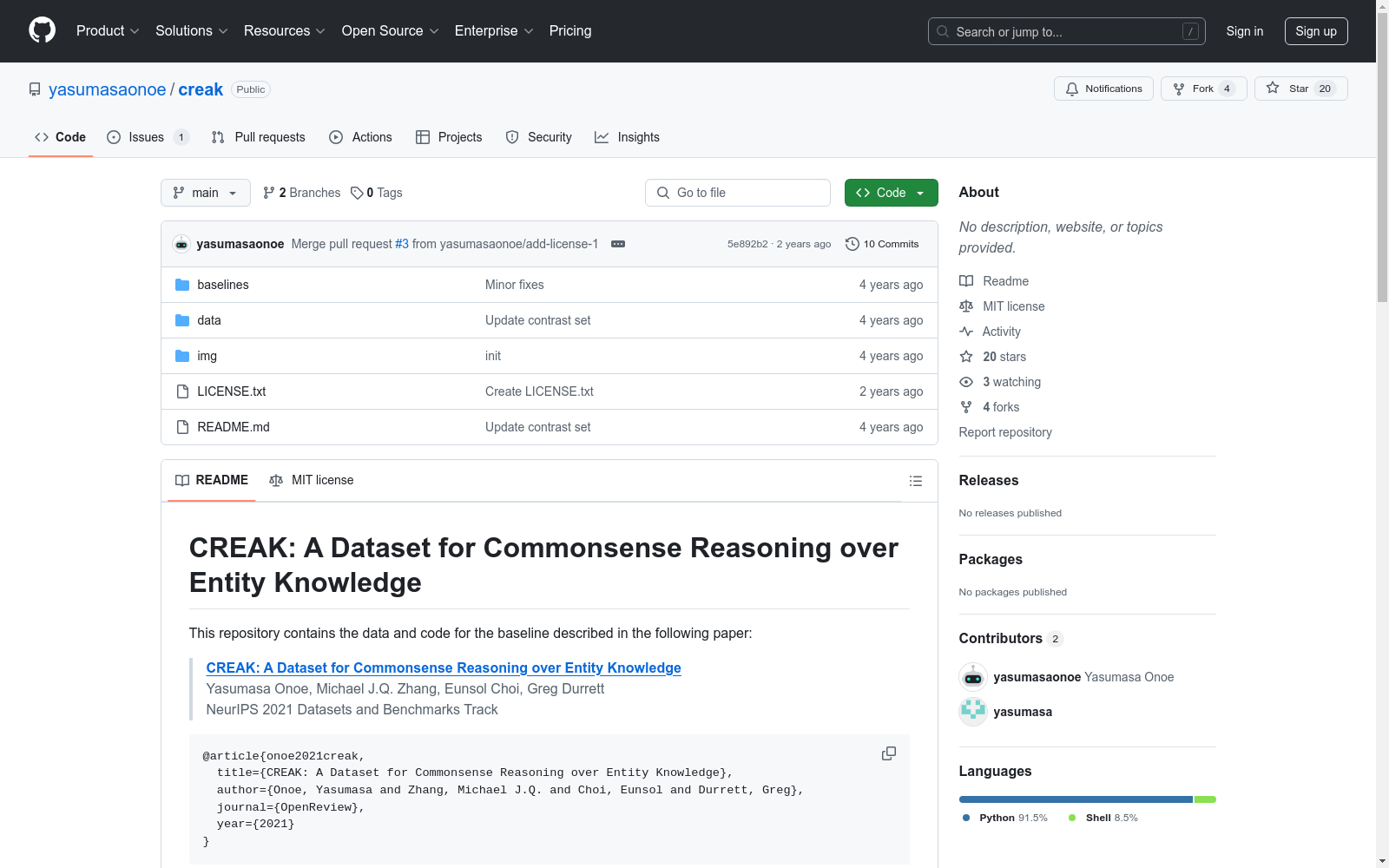View the 2 Branches list
This screenshot has width=1389, height=868.
302,193
